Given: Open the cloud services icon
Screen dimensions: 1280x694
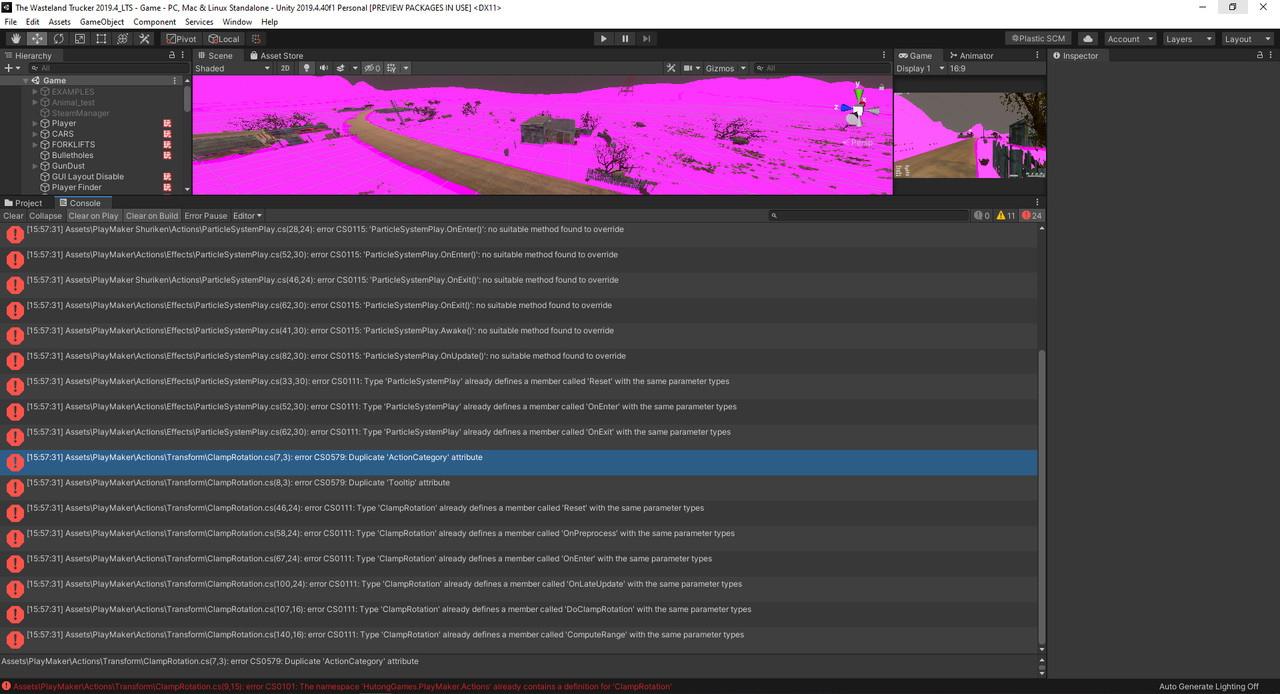Looking at the screenshot, I should pos(1088,39).
